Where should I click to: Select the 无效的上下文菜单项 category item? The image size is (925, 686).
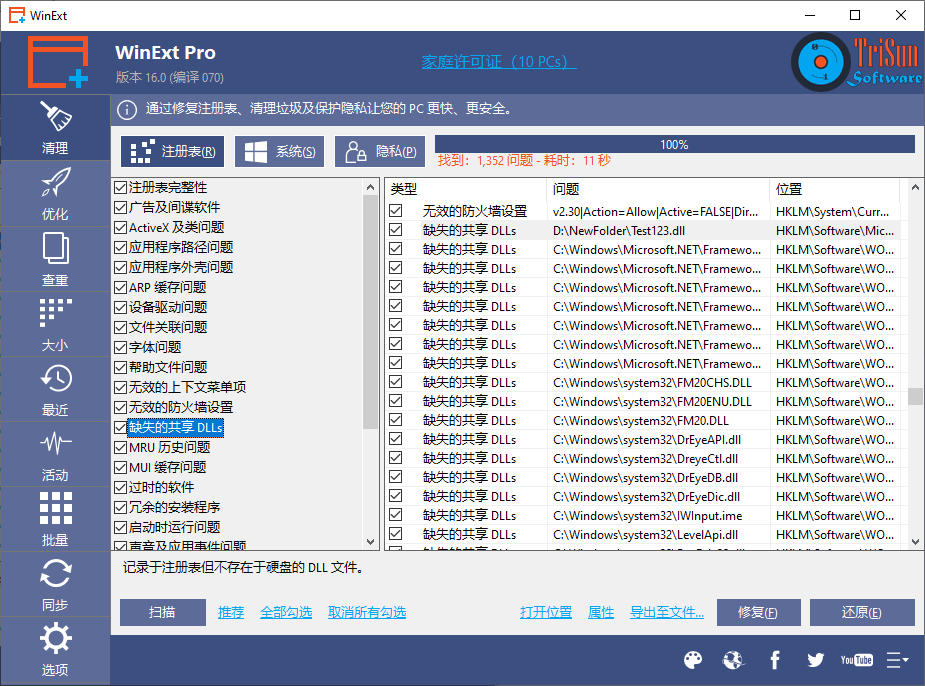click(188, 388)
